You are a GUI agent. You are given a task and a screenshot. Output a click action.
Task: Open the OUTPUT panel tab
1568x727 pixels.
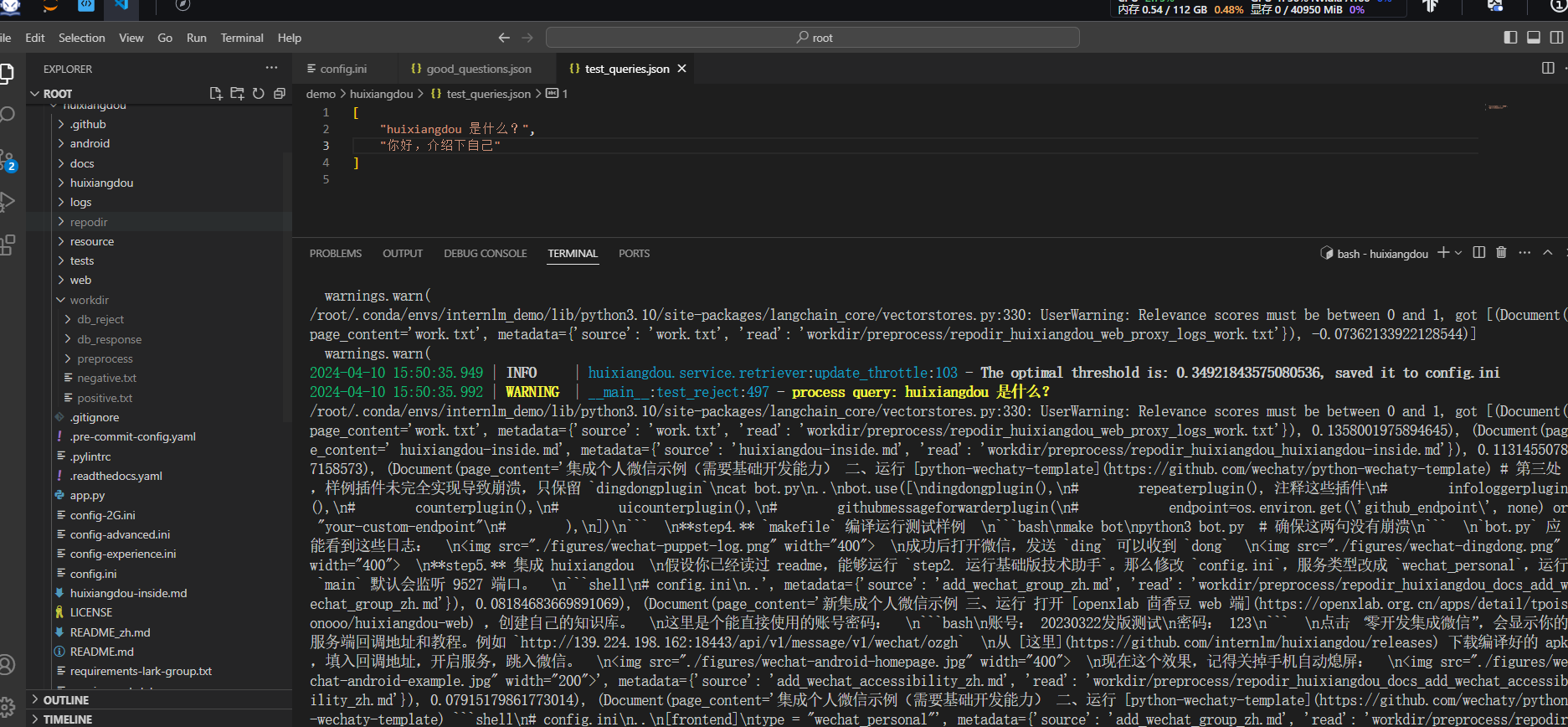click(x=403, y=253)
